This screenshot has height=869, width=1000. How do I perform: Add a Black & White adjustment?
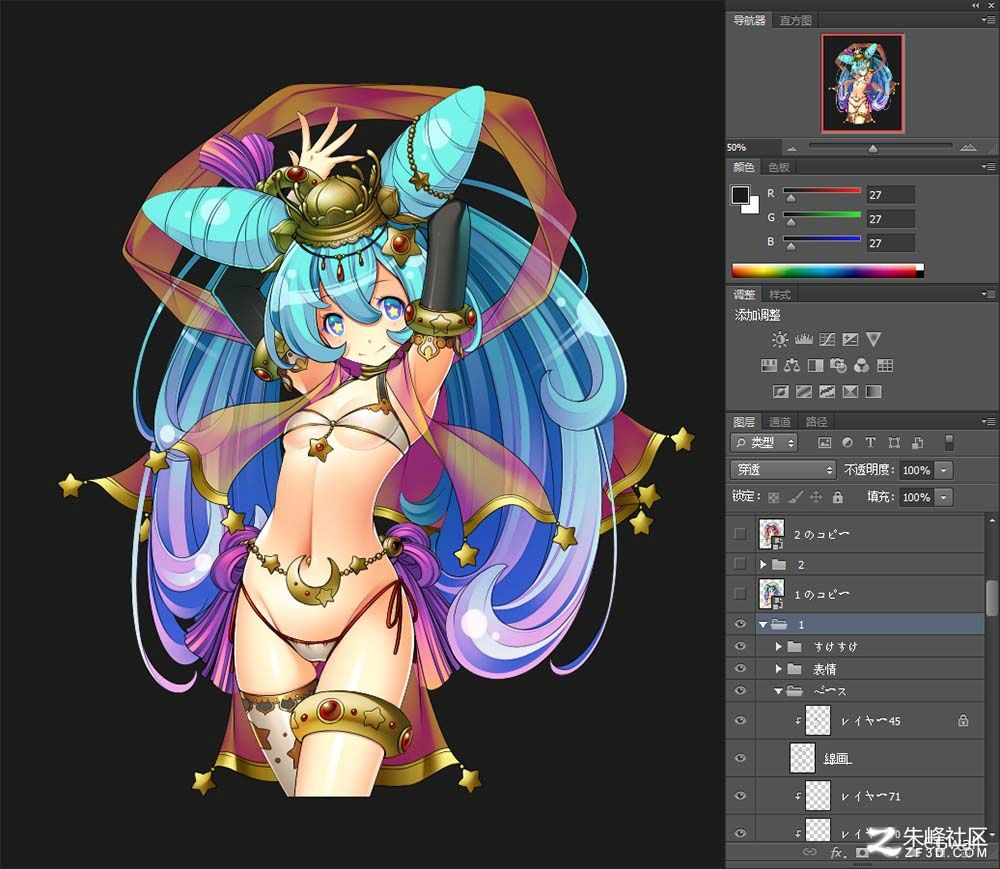[x=815, y=365]
